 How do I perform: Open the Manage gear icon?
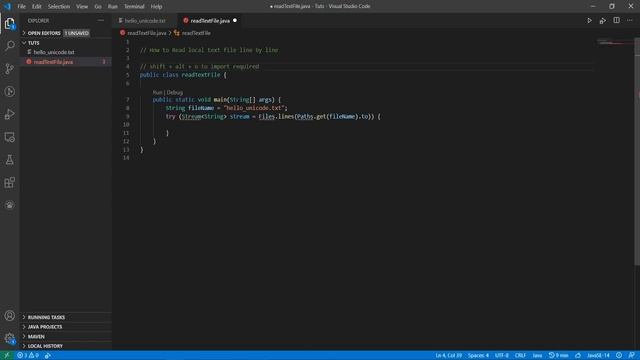click(x=9, y=338)
